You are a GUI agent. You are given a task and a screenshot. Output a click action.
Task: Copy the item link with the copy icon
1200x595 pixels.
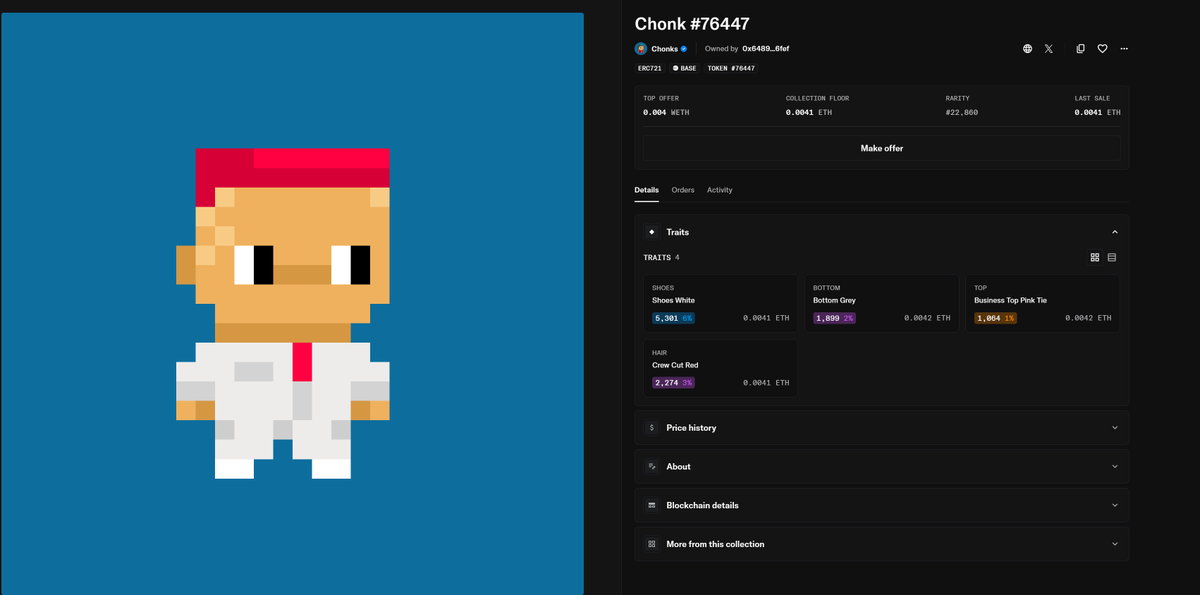[1081, 48]
